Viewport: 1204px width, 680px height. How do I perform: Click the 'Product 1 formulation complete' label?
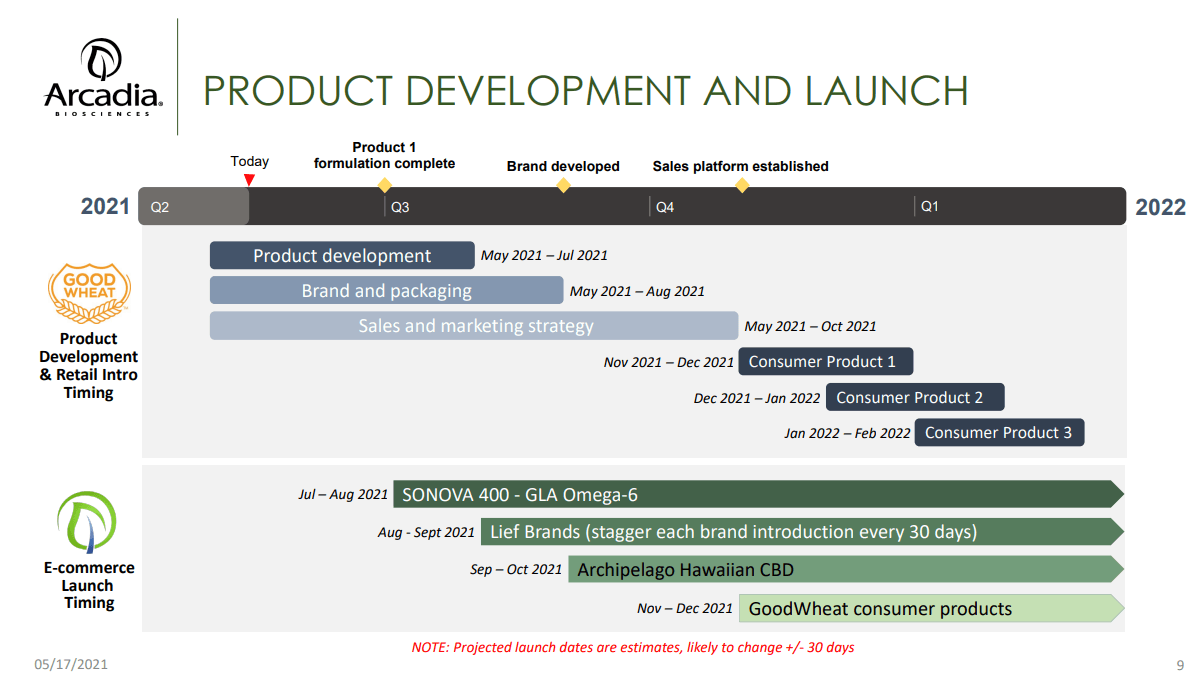tap(384, 155)
